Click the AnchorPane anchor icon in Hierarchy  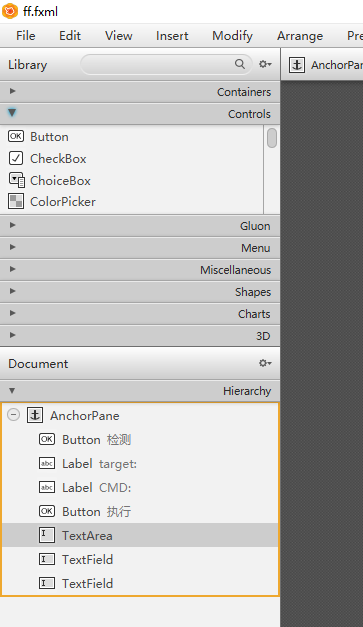pos(35,415)
